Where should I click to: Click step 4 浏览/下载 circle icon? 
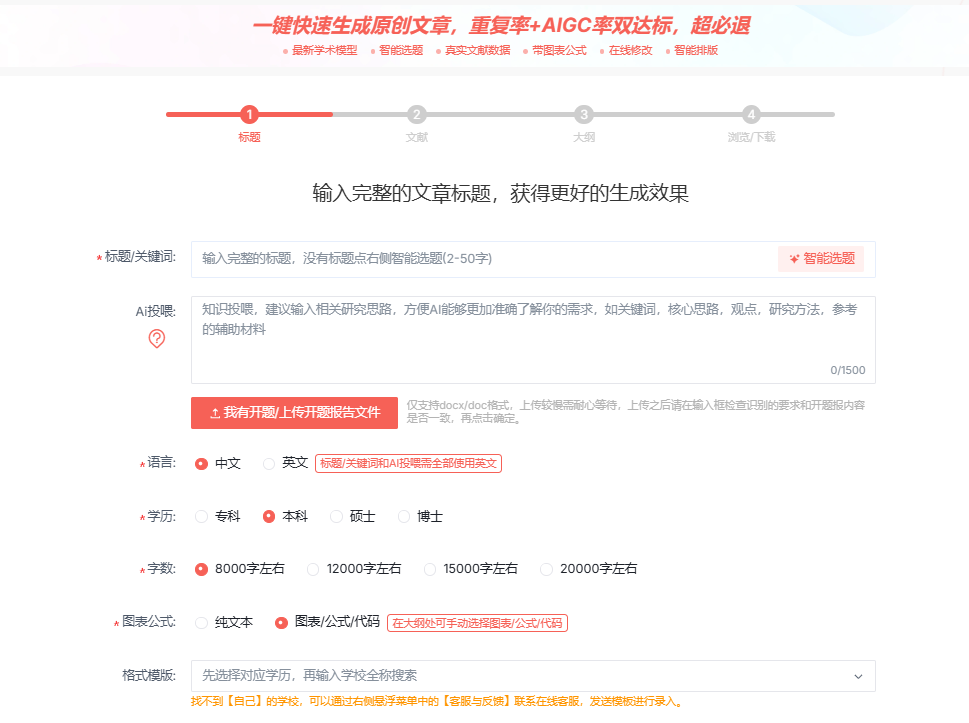pos(751,115)
